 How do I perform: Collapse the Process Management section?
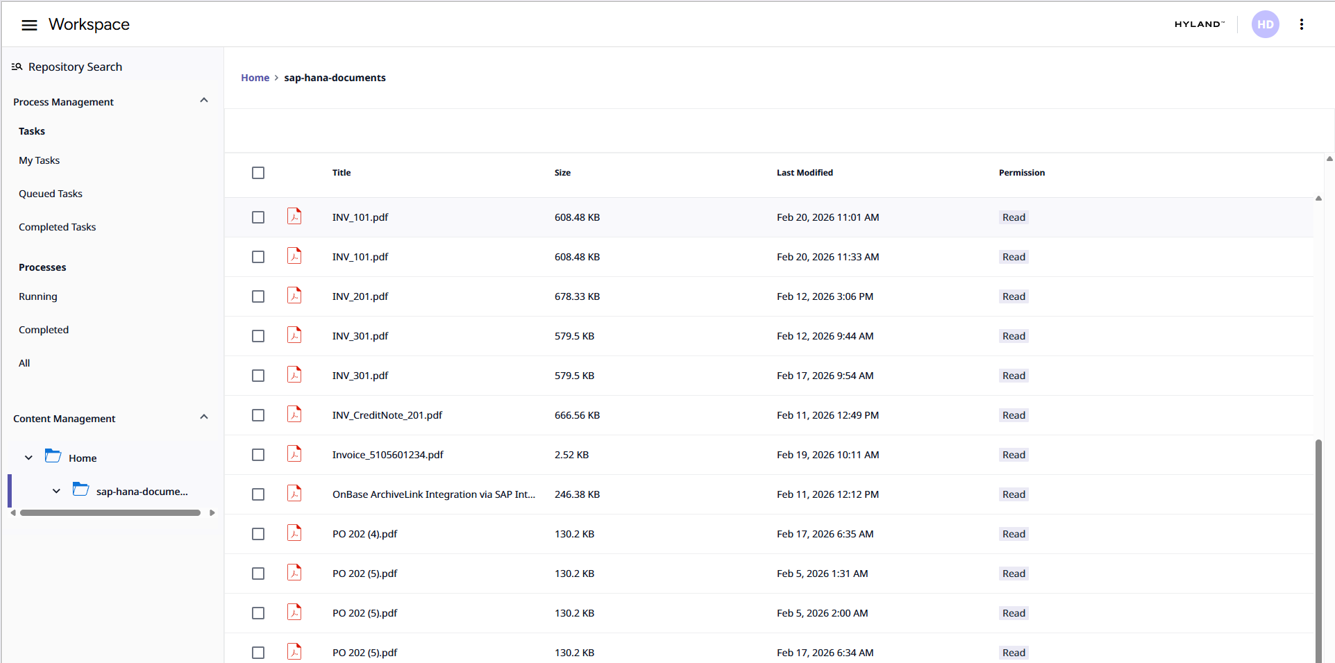pos(204,101)
